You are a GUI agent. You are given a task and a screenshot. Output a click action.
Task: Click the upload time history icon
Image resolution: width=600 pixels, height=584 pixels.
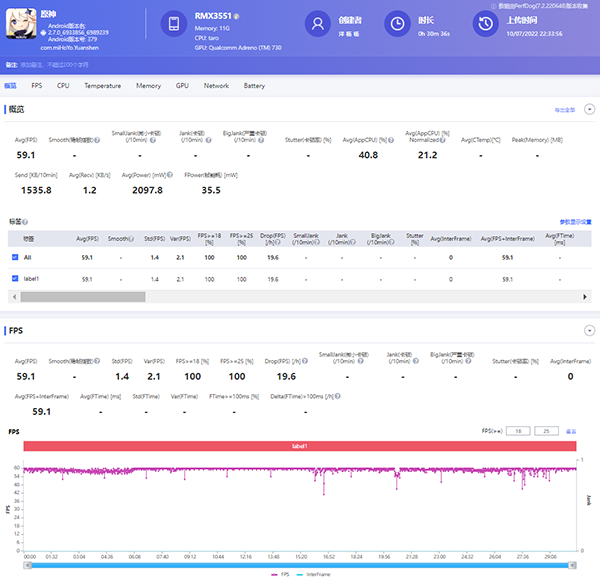coord(485,25)
